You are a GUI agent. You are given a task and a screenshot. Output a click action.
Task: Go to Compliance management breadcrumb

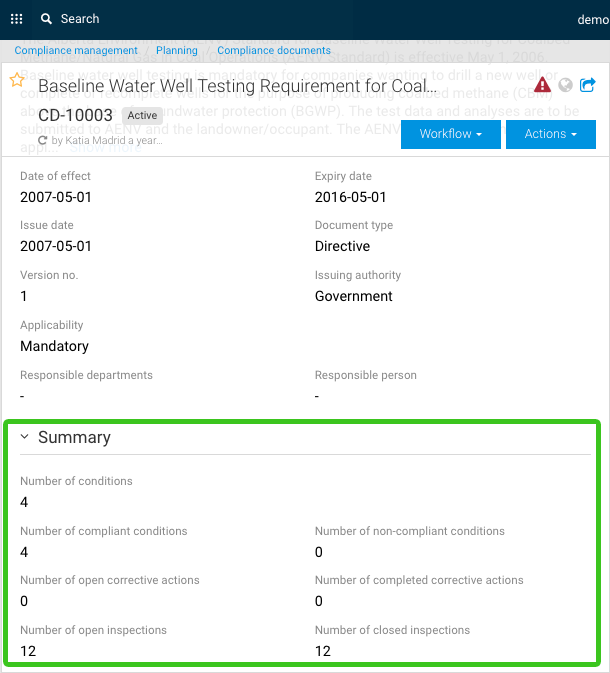coord(76,50)
